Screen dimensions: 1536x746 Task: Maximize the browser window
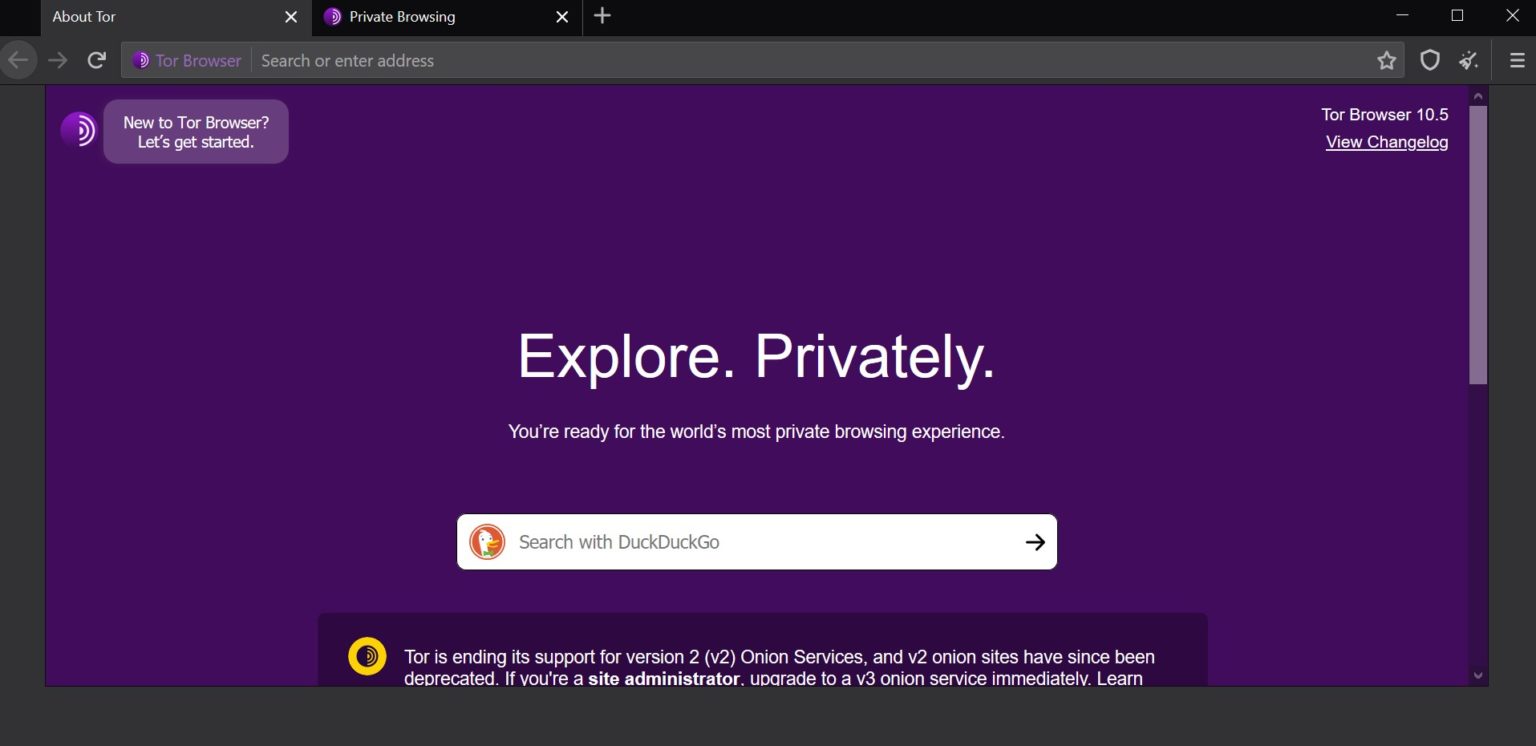pos(1457,16)
